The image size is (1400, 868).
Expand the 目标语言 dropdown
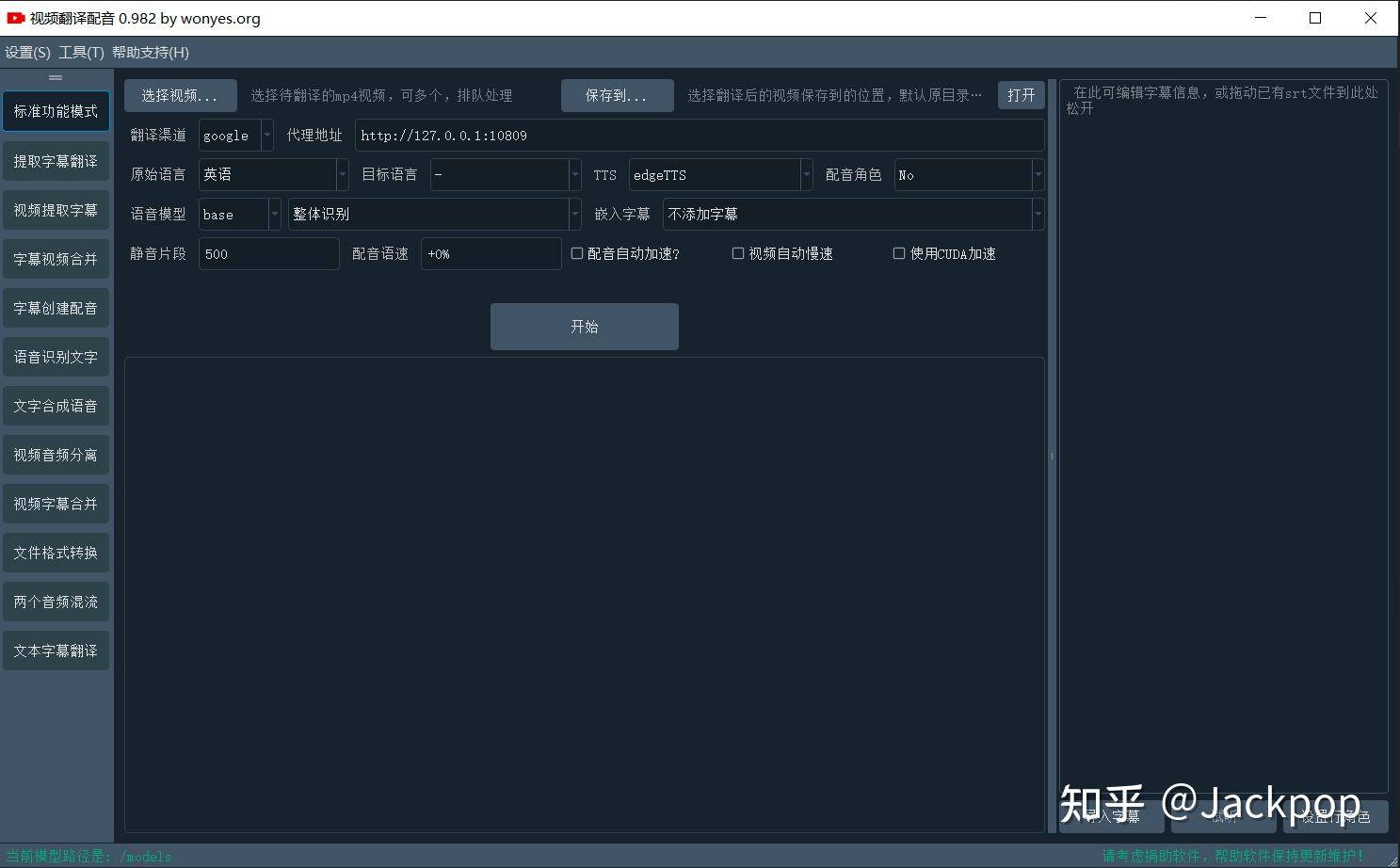[506, 174]
